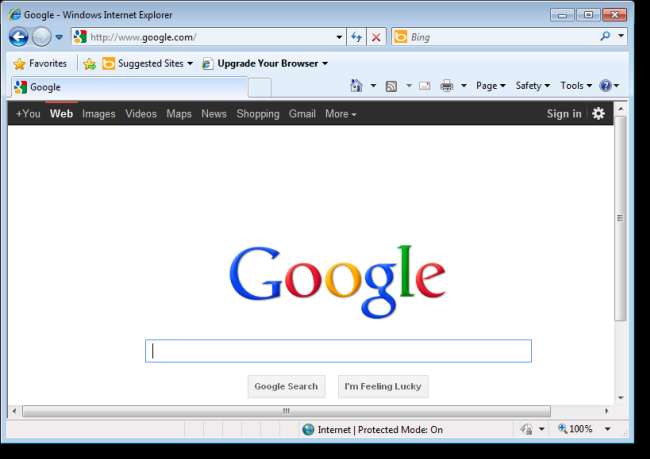
Task: Expand the zoom level dropdown arrow
Action: tap(608, 429)
